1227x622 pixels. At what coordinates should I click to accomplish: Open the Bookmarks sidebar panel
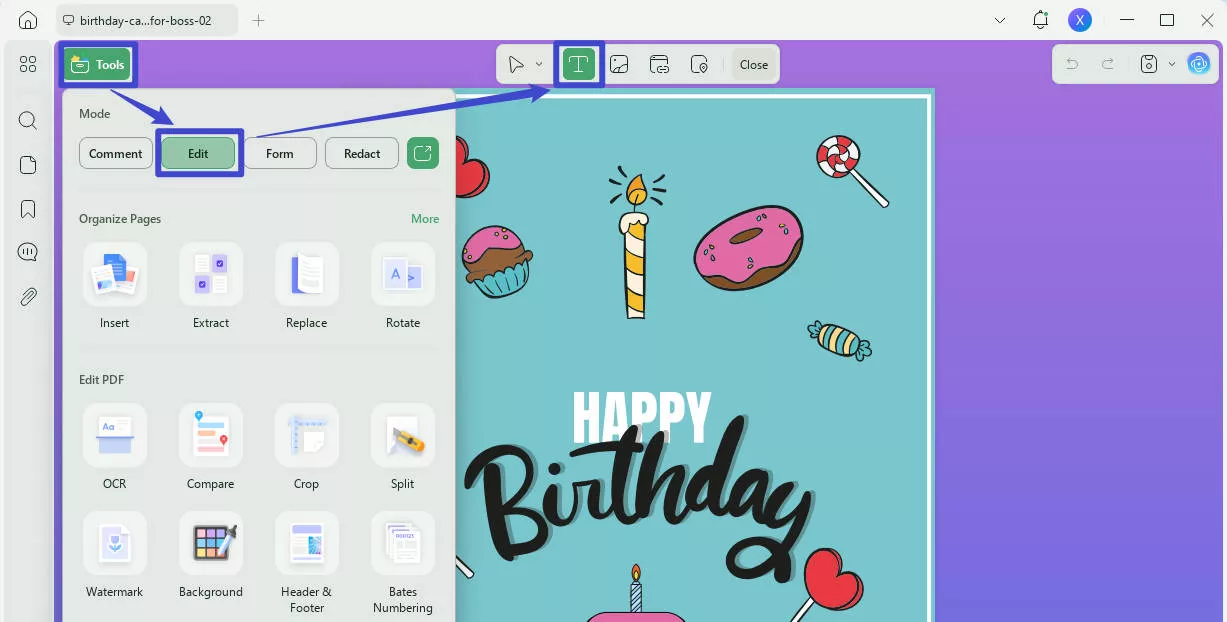27,208
